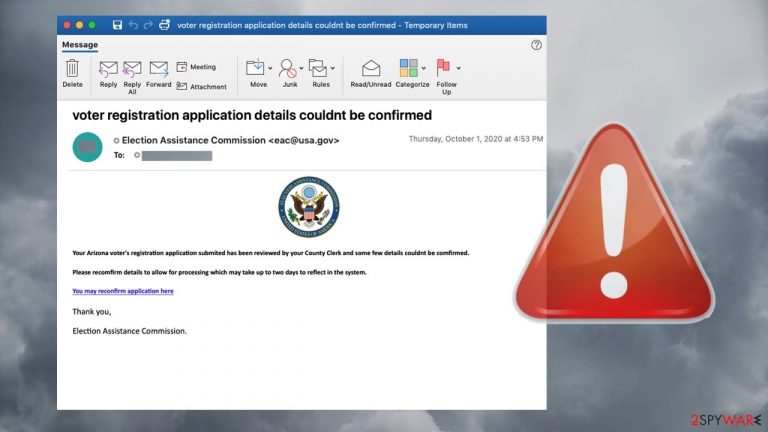This screenshot has height=432, width=768.
Task: Open Follow Up dropdown arrow
Action: [458, 68]
